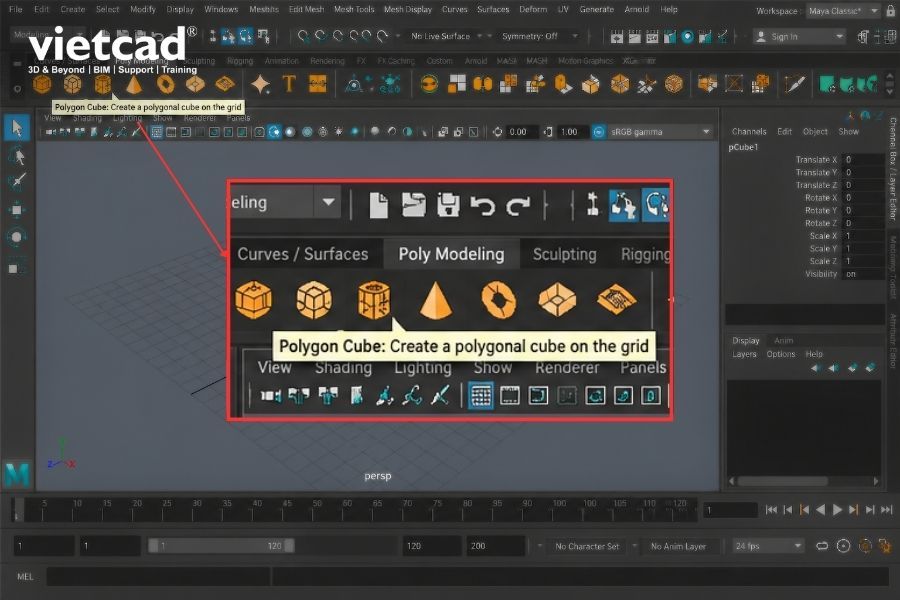
Task: Play the animation forwards
Action: point(837,509)
